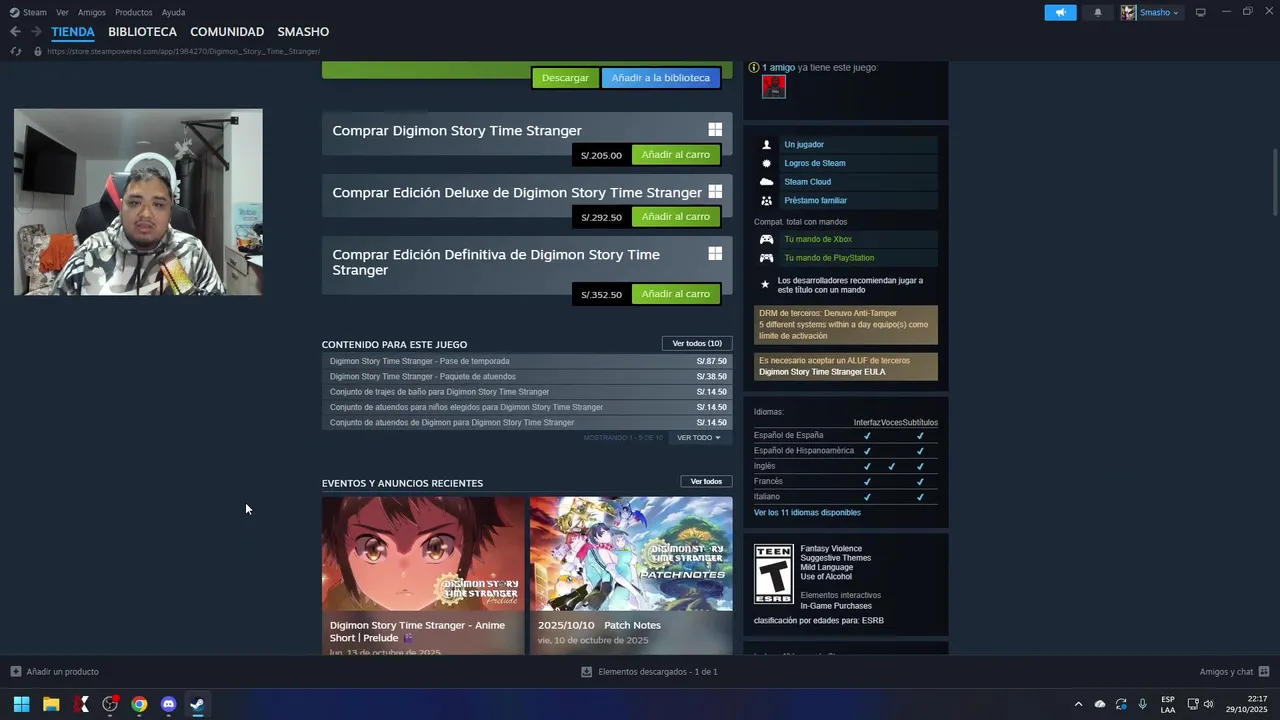Image resolution: width=1280 pixels, height=720 pixels.
Task: Click Añadir a la biblioteca button
Action: point(660,78)
